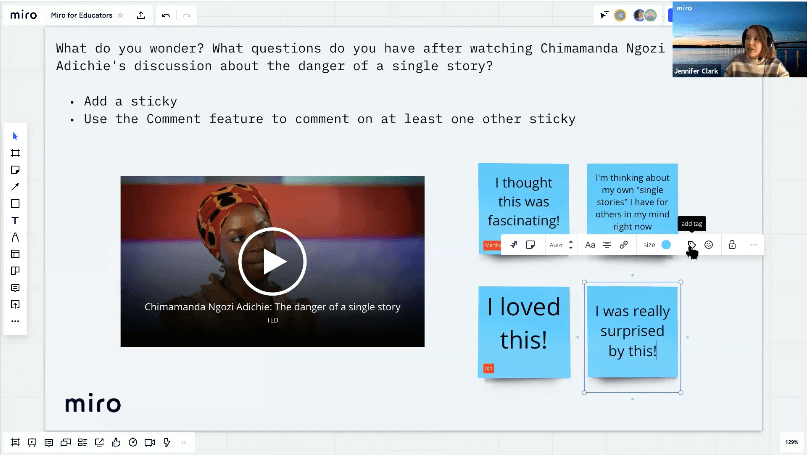Click the Miro for Educators board title

[x=81, y=15]
